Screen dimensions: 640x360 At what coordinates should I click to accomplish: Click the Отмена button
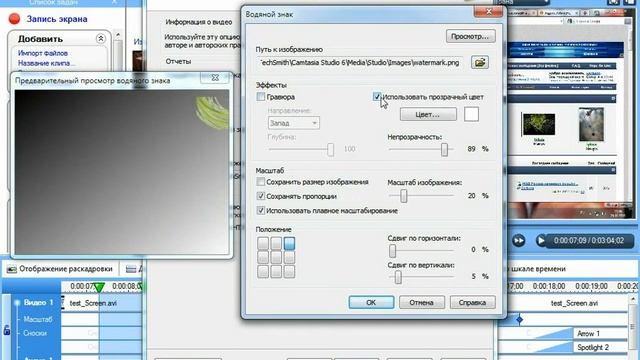[422, 302]
